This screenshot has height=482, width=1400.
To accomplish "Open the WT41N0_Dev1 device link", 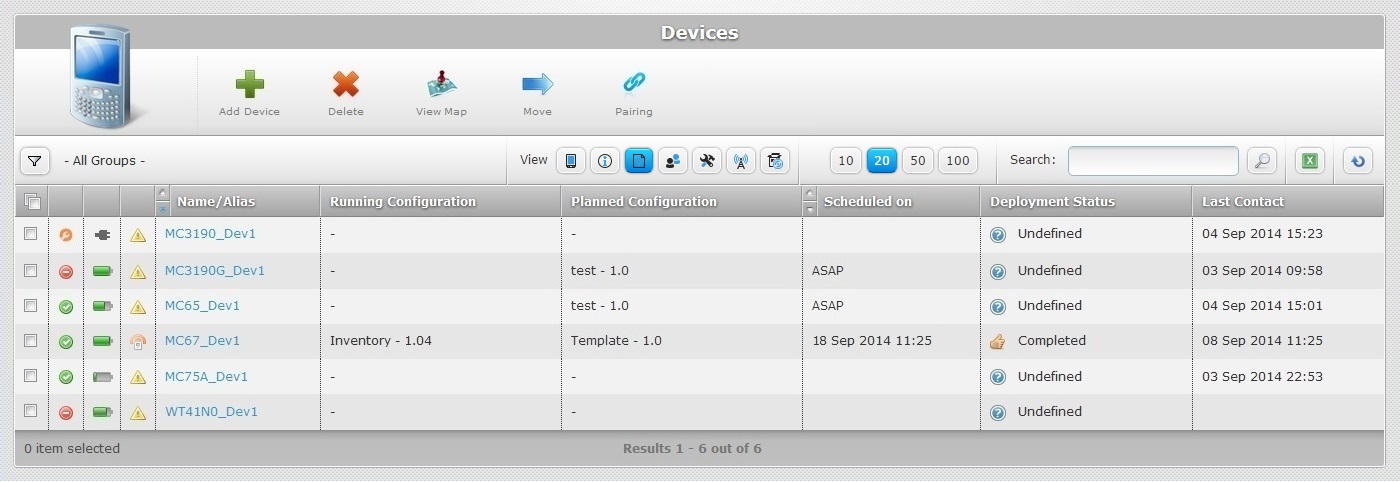I will click(211, 412).
